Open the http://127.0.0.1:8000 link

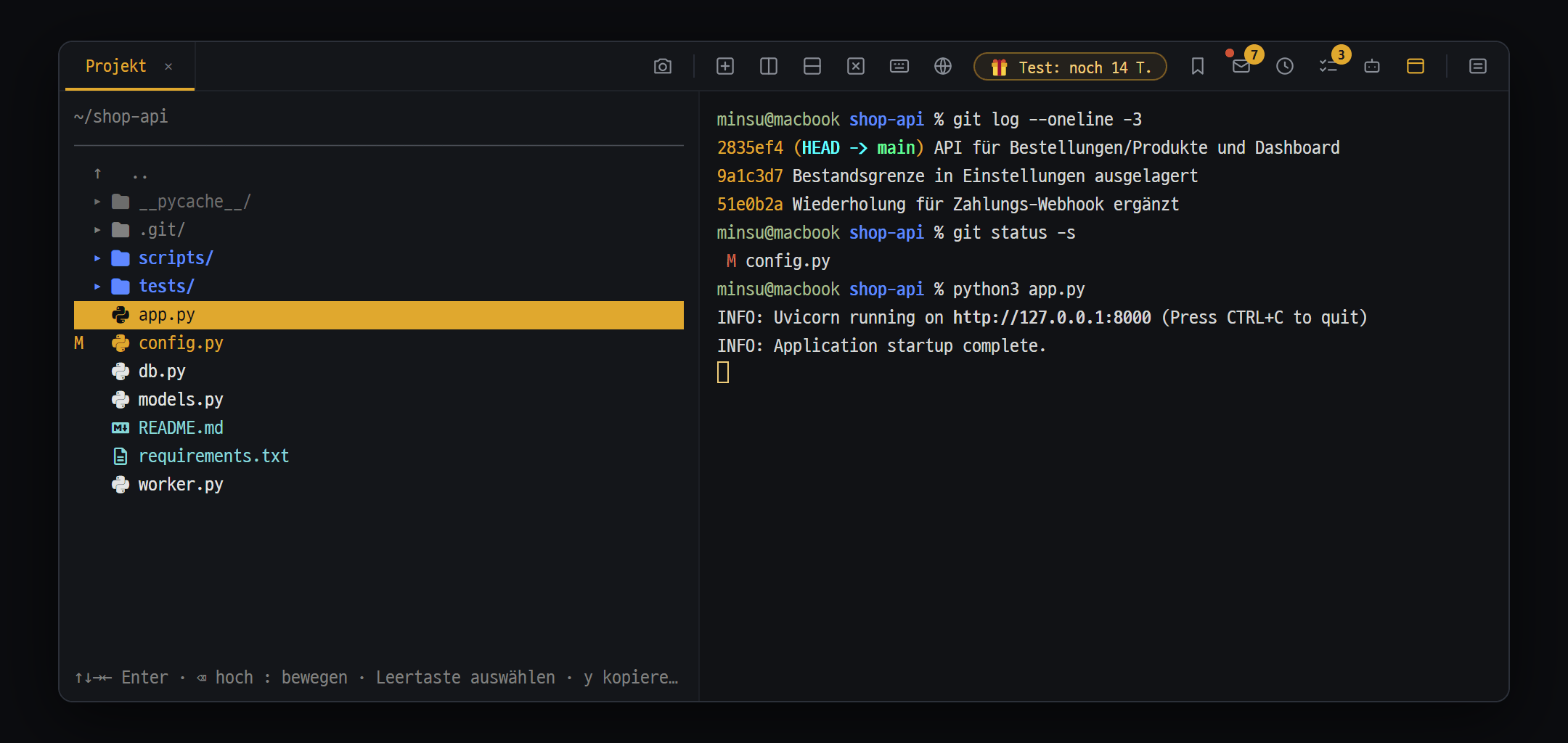pos(1052,318)
